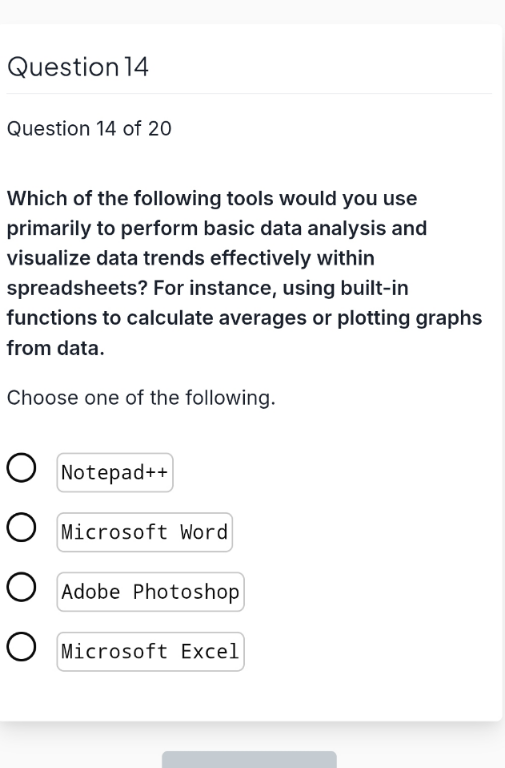Click the line 'visualize data trends effectively within'
Screen dimensions: 505x768
tap(191, 258)
